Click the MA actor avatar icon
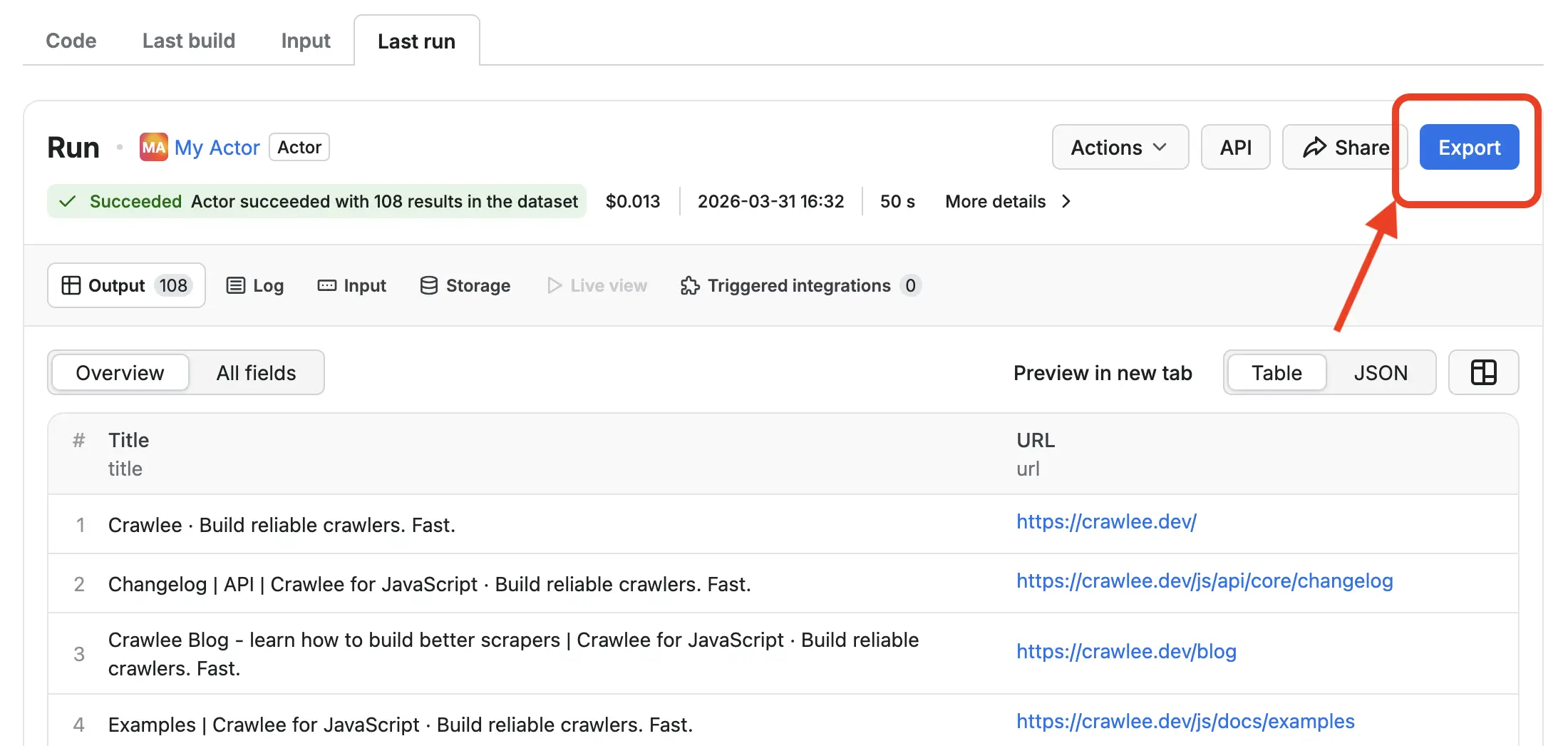This screenshot has height=746, width=1568. pos(153,147)
